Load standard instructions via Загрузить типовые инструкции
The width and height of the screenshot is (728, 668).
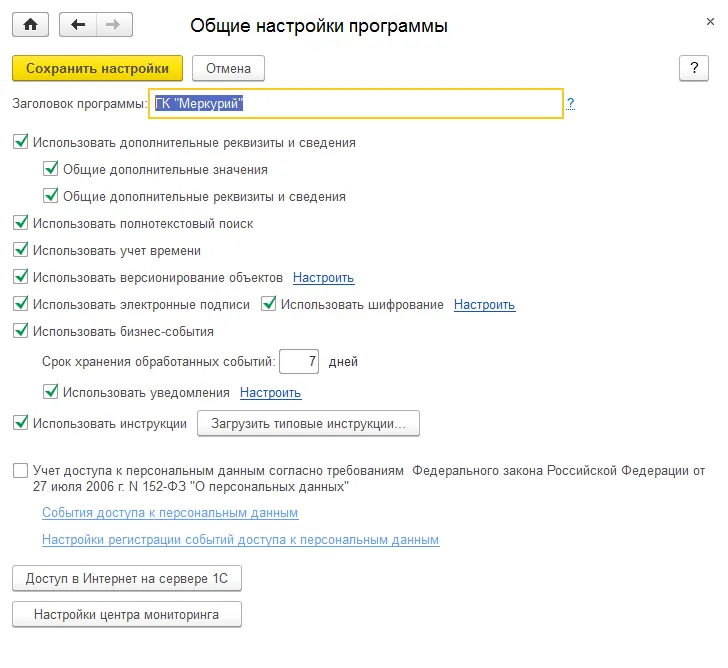(x=308, y=423)
